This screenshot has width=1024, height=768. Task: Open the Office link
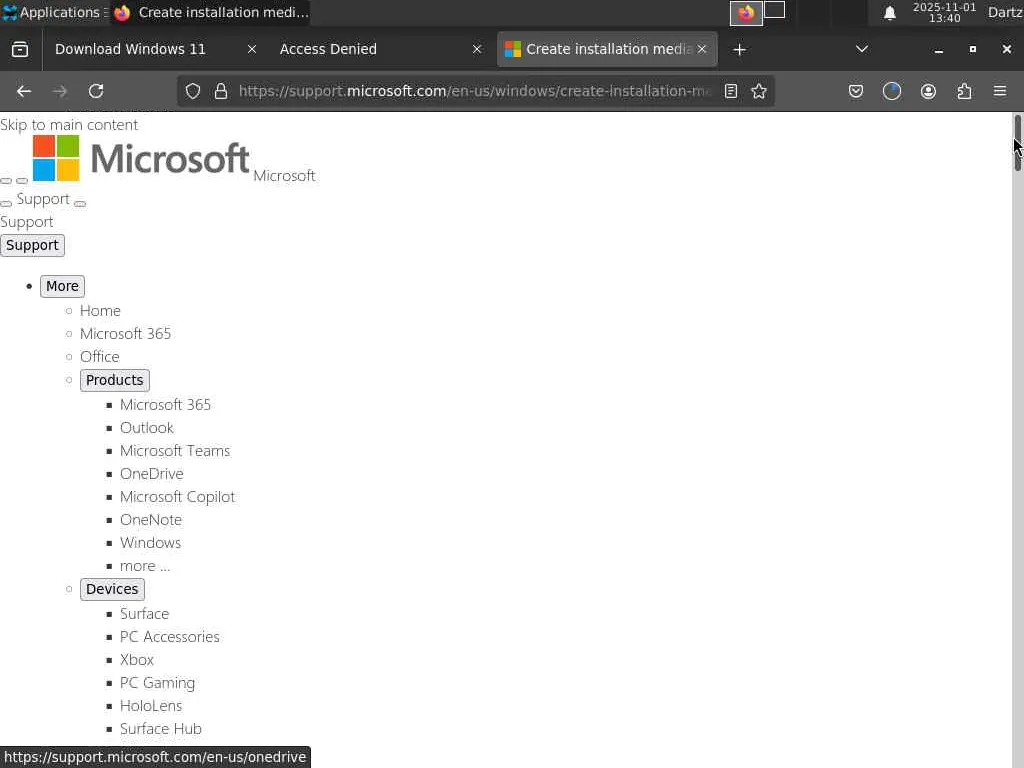pos(99,357)
